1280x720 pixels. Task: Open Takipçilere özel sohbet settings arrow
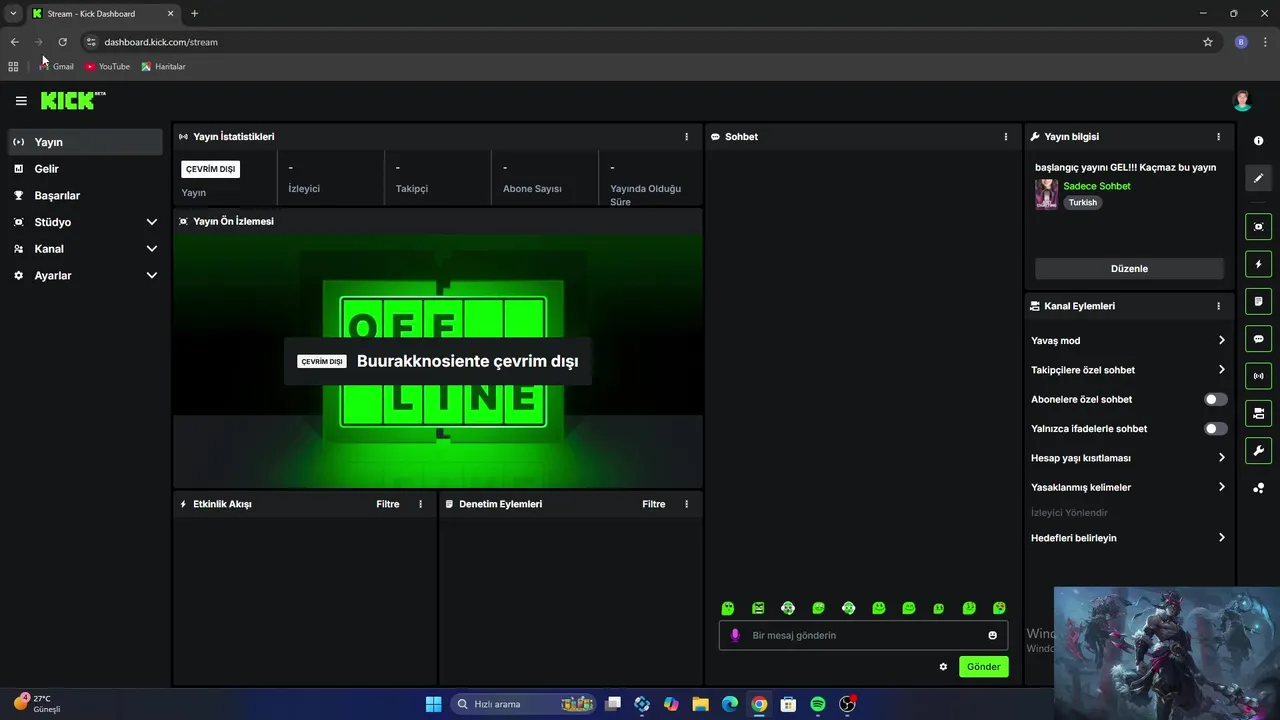[x=1221, y=370]
